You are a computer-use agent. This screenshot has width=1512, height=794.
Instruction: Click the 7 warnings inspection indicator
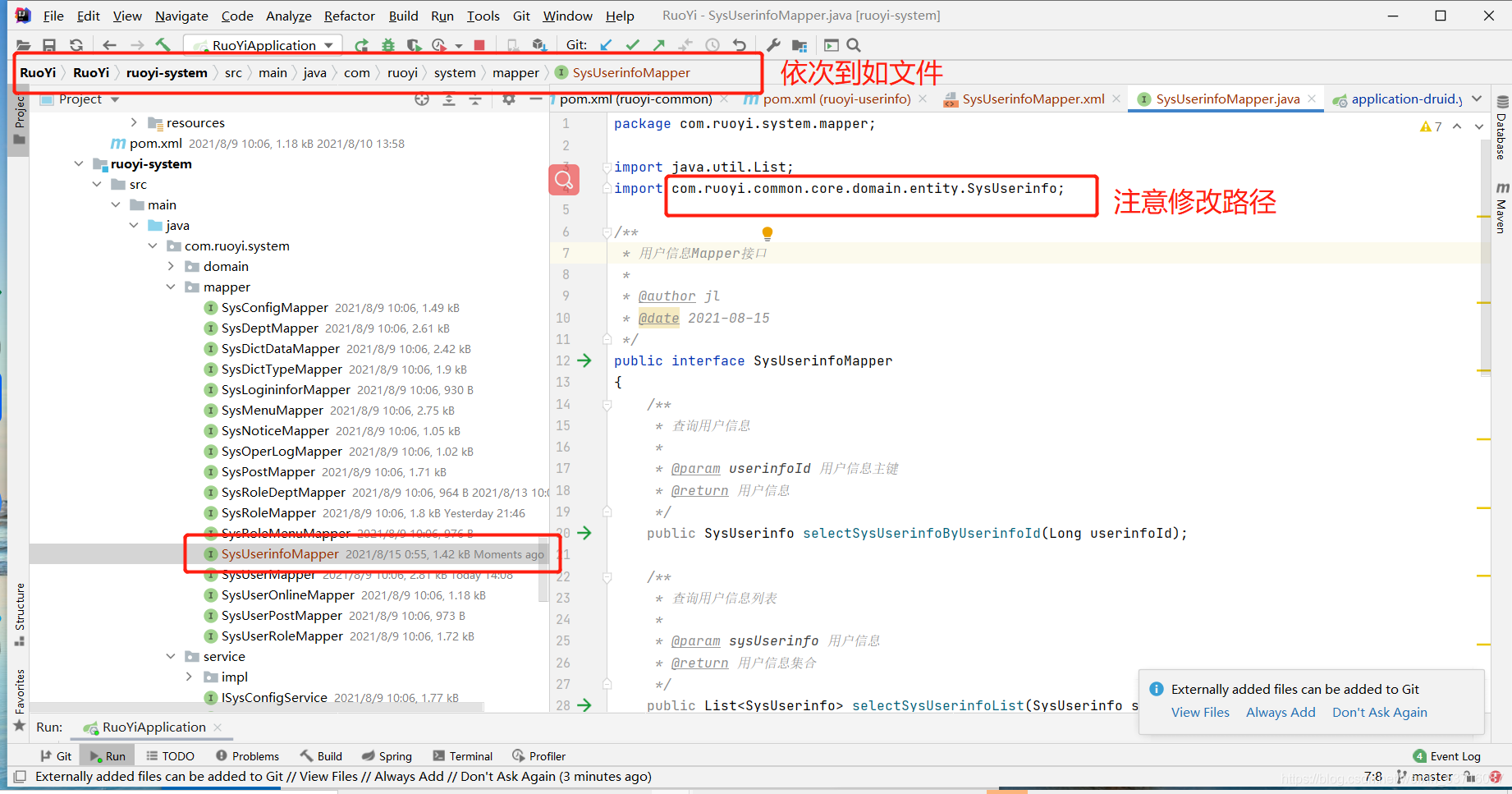(1431, 126)
